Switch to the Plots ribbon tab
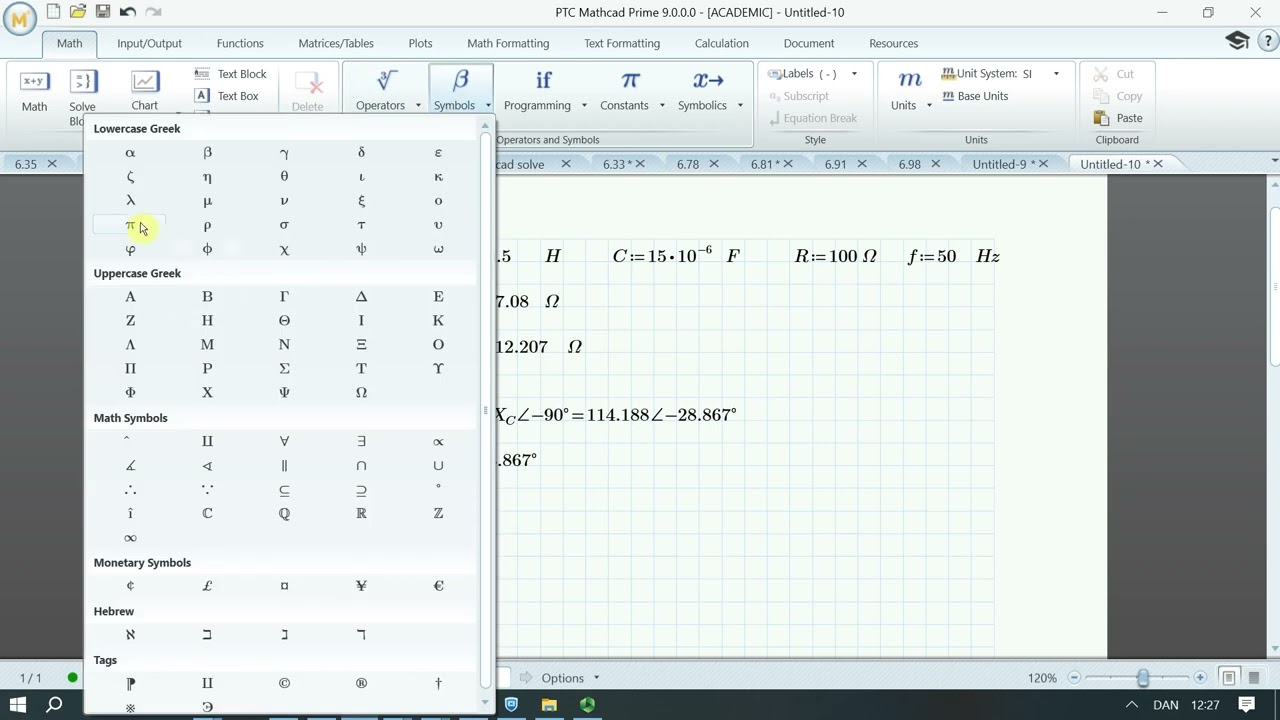This screenshot has height=720, width=1280. pyautogui.click(x=420, y=43)
